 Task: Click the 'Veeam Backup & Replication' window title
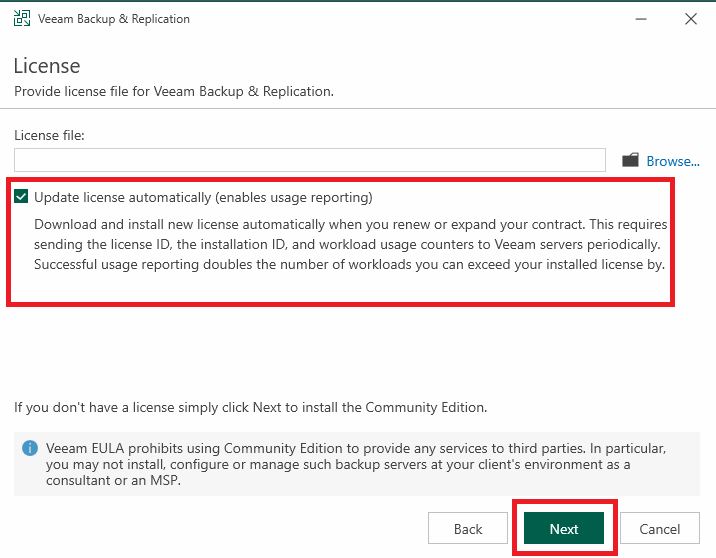(114, 19)
